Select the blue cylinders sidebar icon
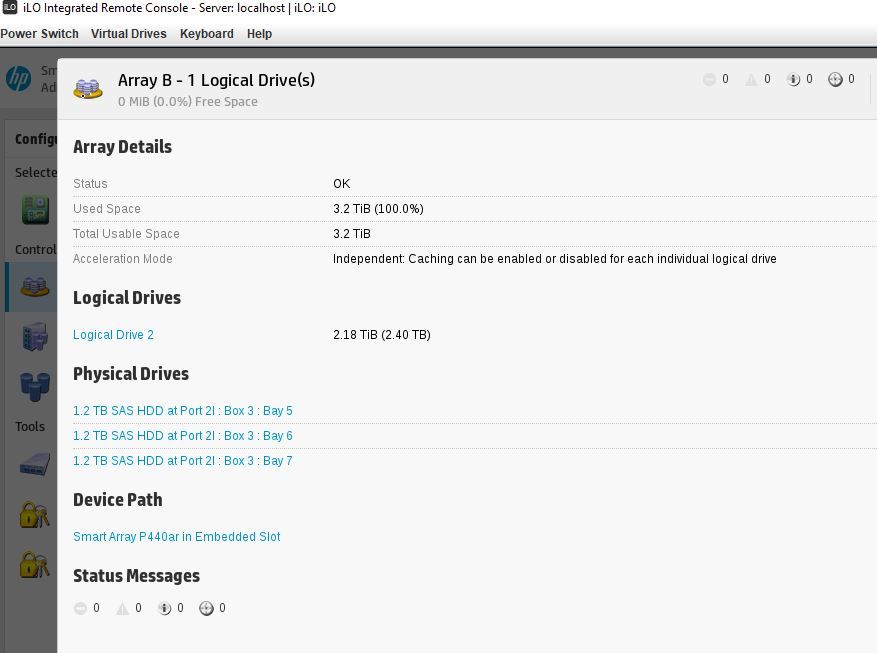 [35, 386]
